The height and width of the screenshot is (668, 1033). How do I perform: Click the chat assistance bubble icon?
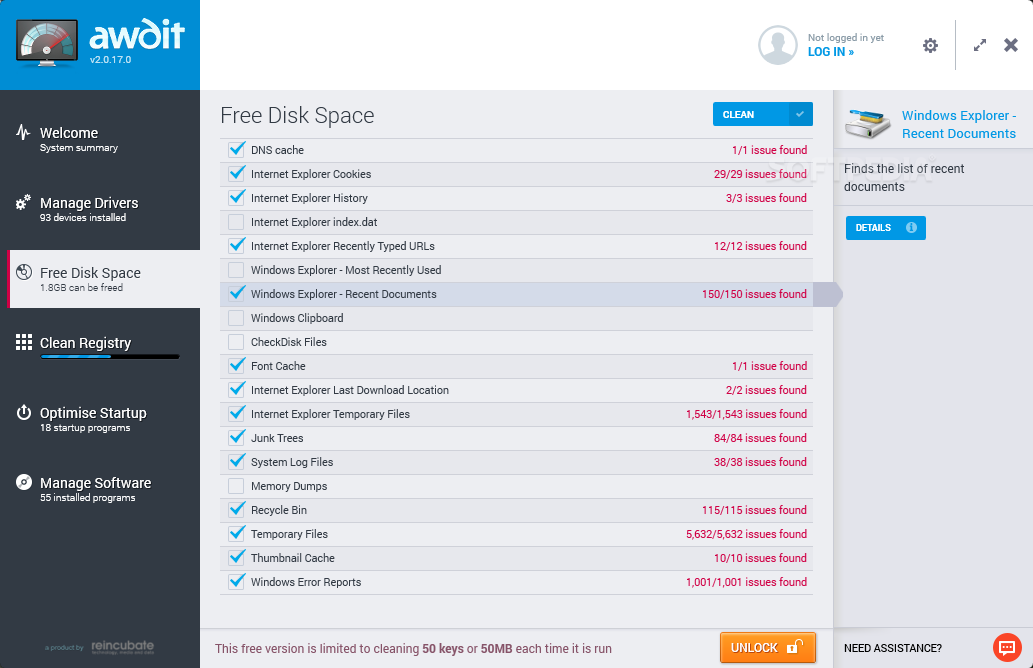coord(1007,648)
